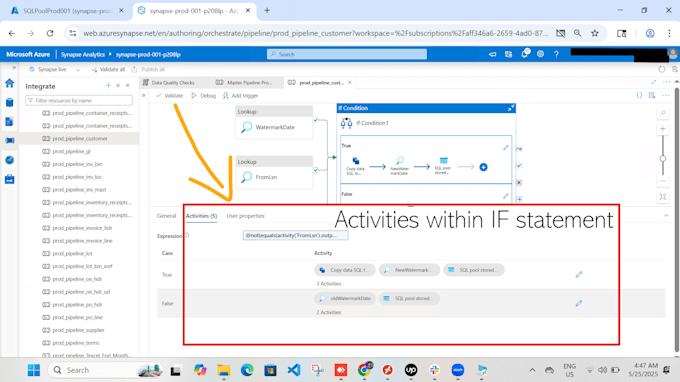Click the canvas zoom slider handle
Viewport: 680px width, 382px height.
[x=663, y=159]
